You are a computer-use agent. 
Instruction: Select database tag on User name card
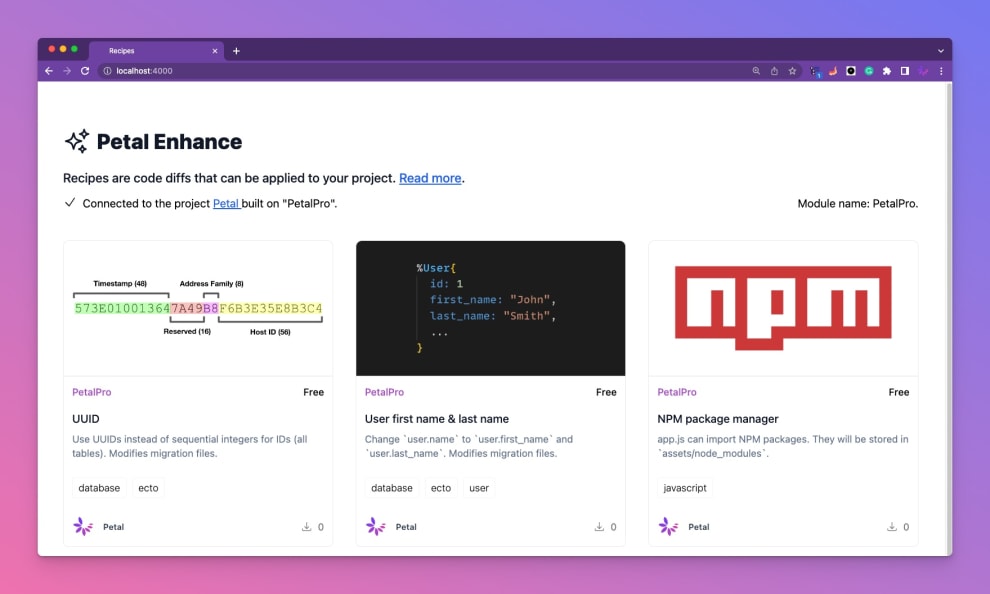(391, 488)
